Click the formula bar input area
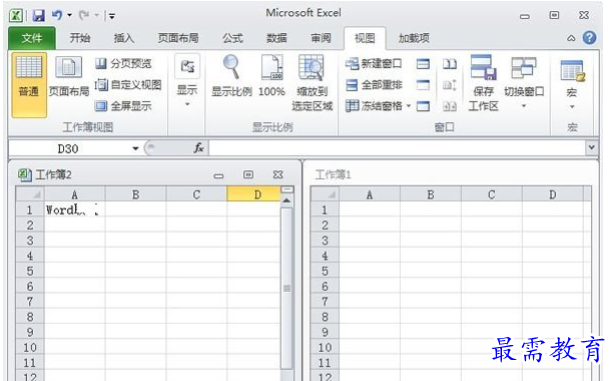613x381 pixels. (x=396, y=148)
